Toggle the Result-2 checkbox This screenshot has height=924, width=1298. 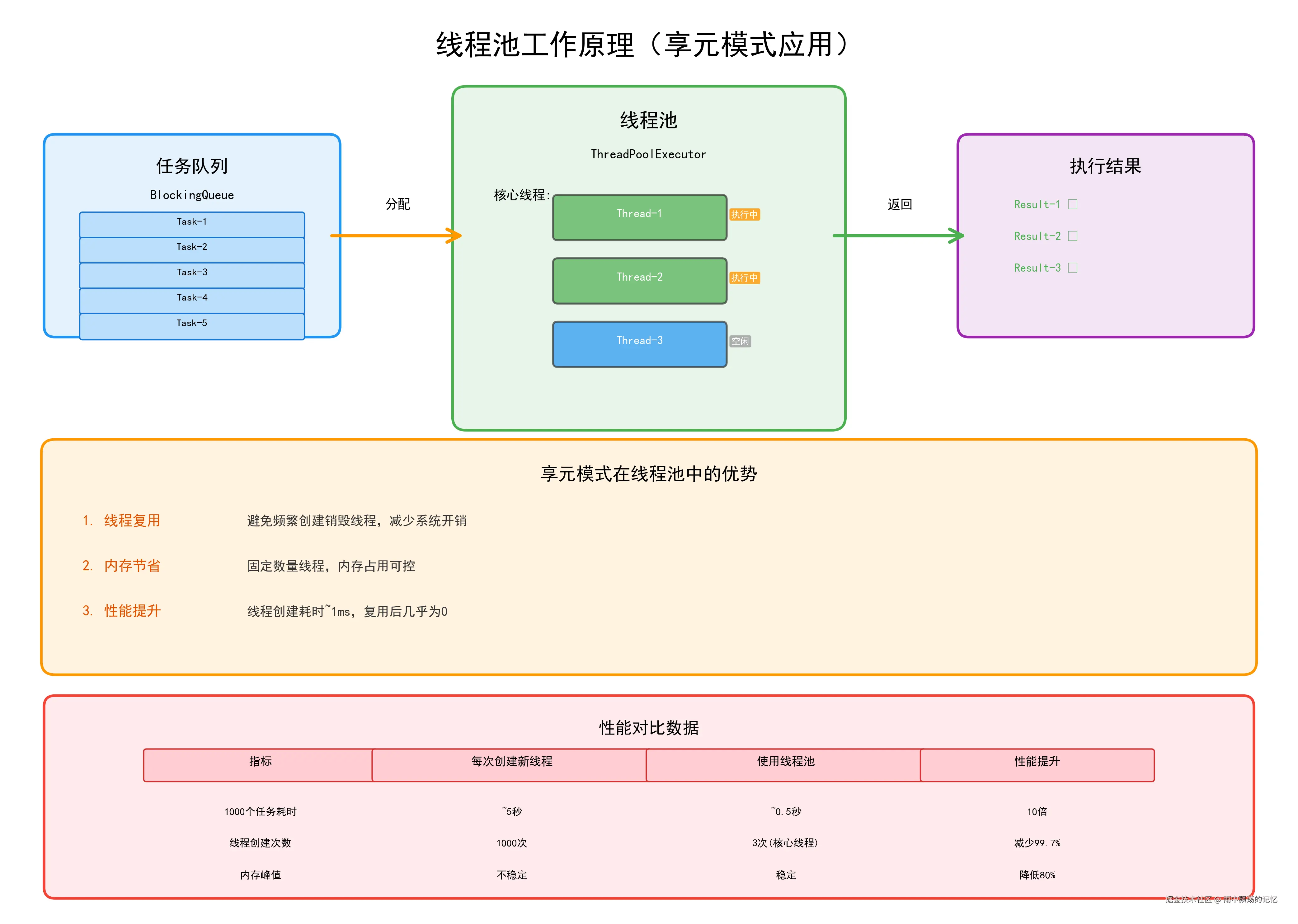point(1073,236)
